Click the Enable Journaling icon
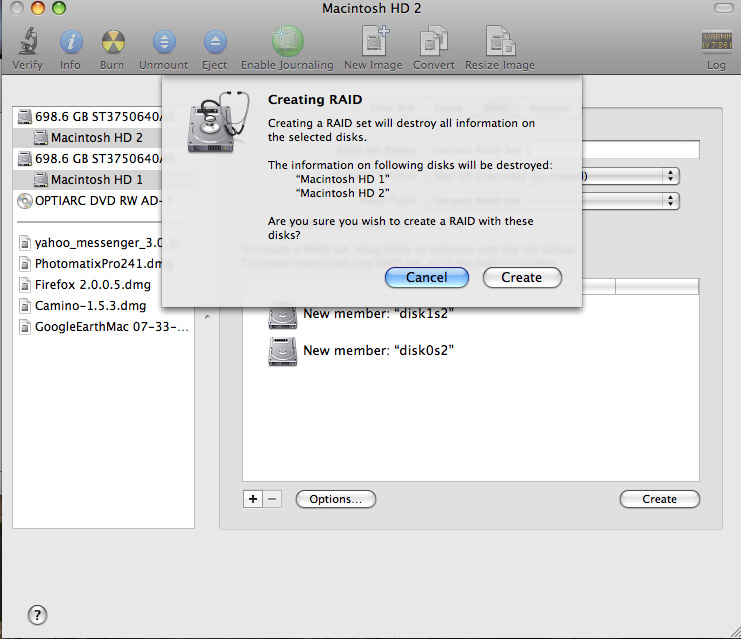 pyautogui.click(x=287, y=41)
